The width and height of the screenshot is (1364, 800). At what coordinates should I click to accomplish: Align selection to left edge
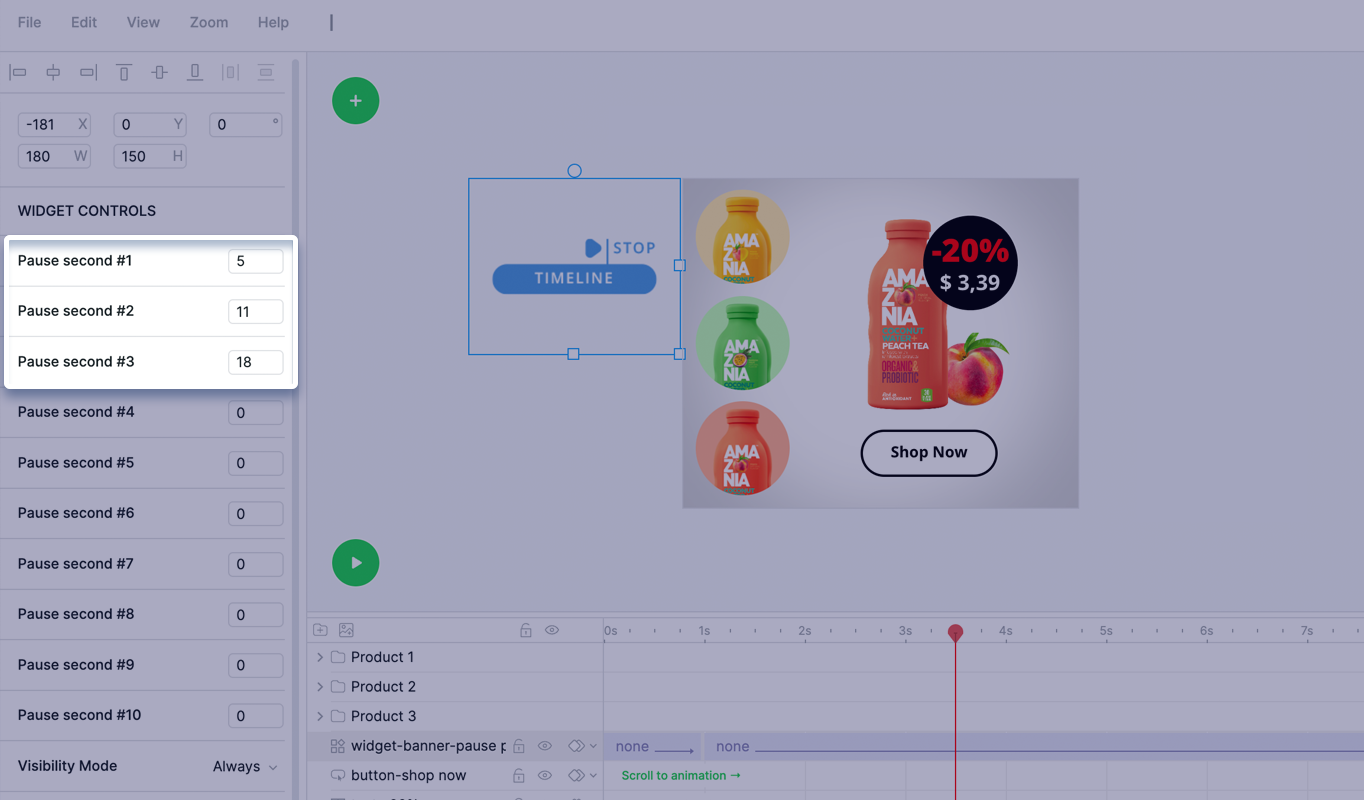(18, 72)
